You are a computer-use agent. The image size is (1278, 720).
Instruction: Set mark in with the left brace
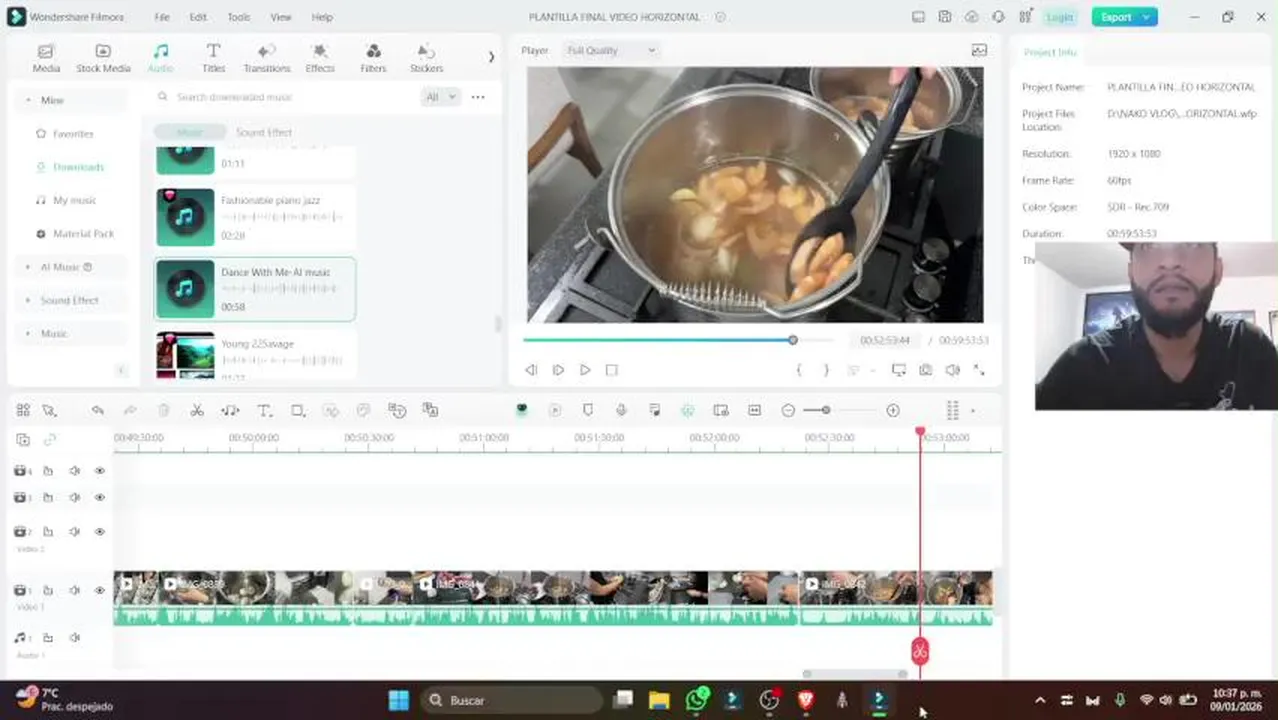(798, 370)
